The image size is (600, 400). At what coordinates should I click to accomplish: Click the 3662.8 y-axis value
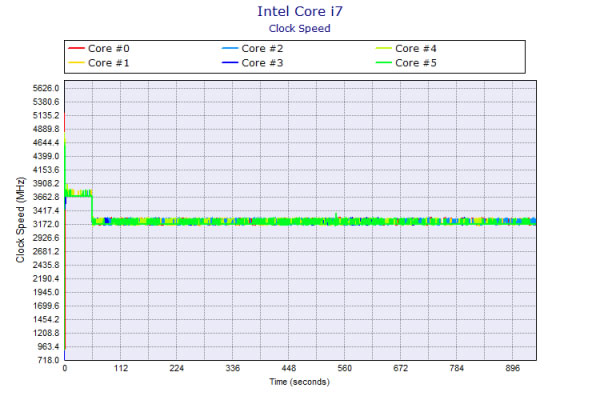(46, 197)
